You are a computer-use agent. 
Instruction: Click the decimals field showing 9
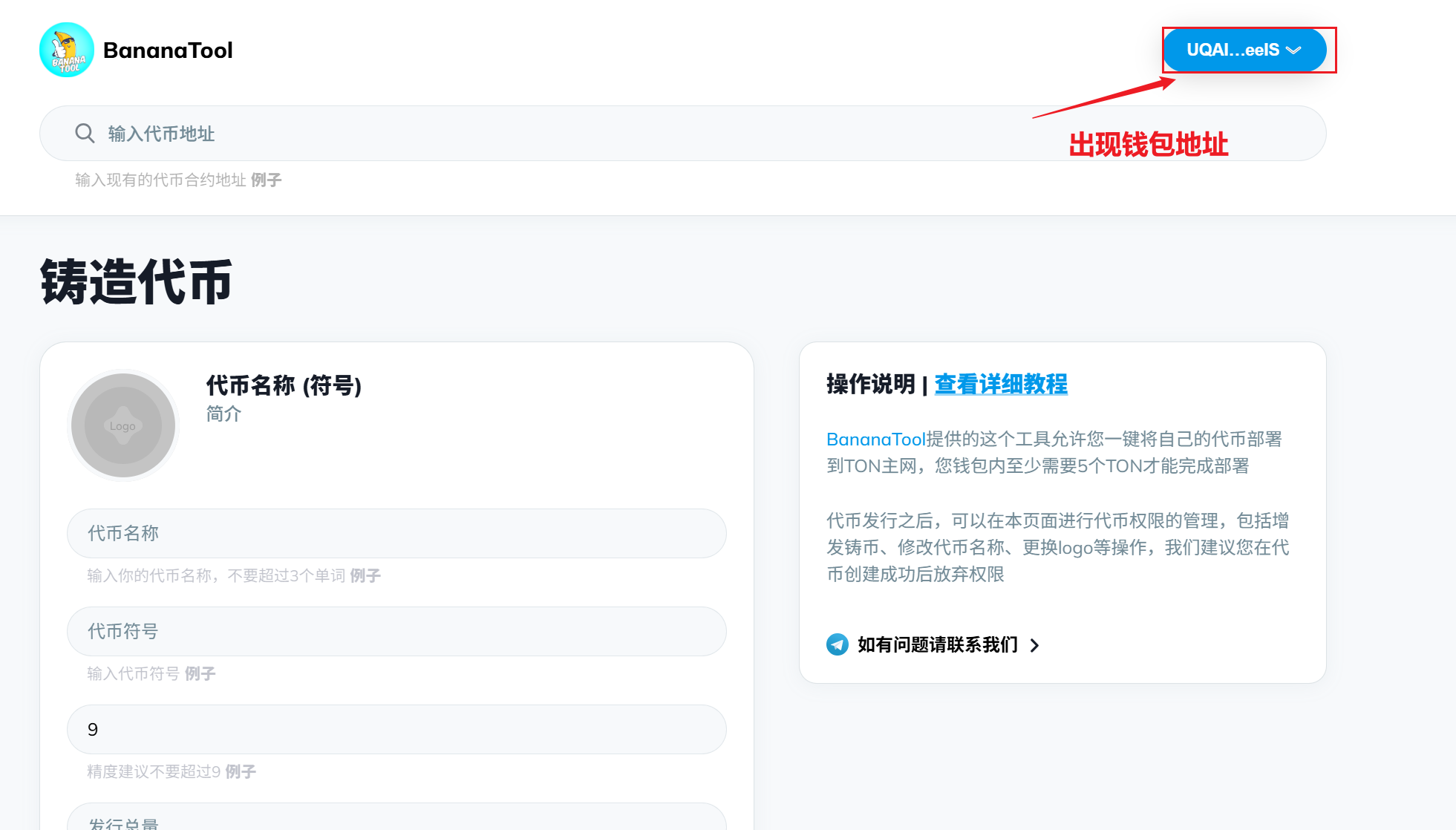(x=396, y=729)
